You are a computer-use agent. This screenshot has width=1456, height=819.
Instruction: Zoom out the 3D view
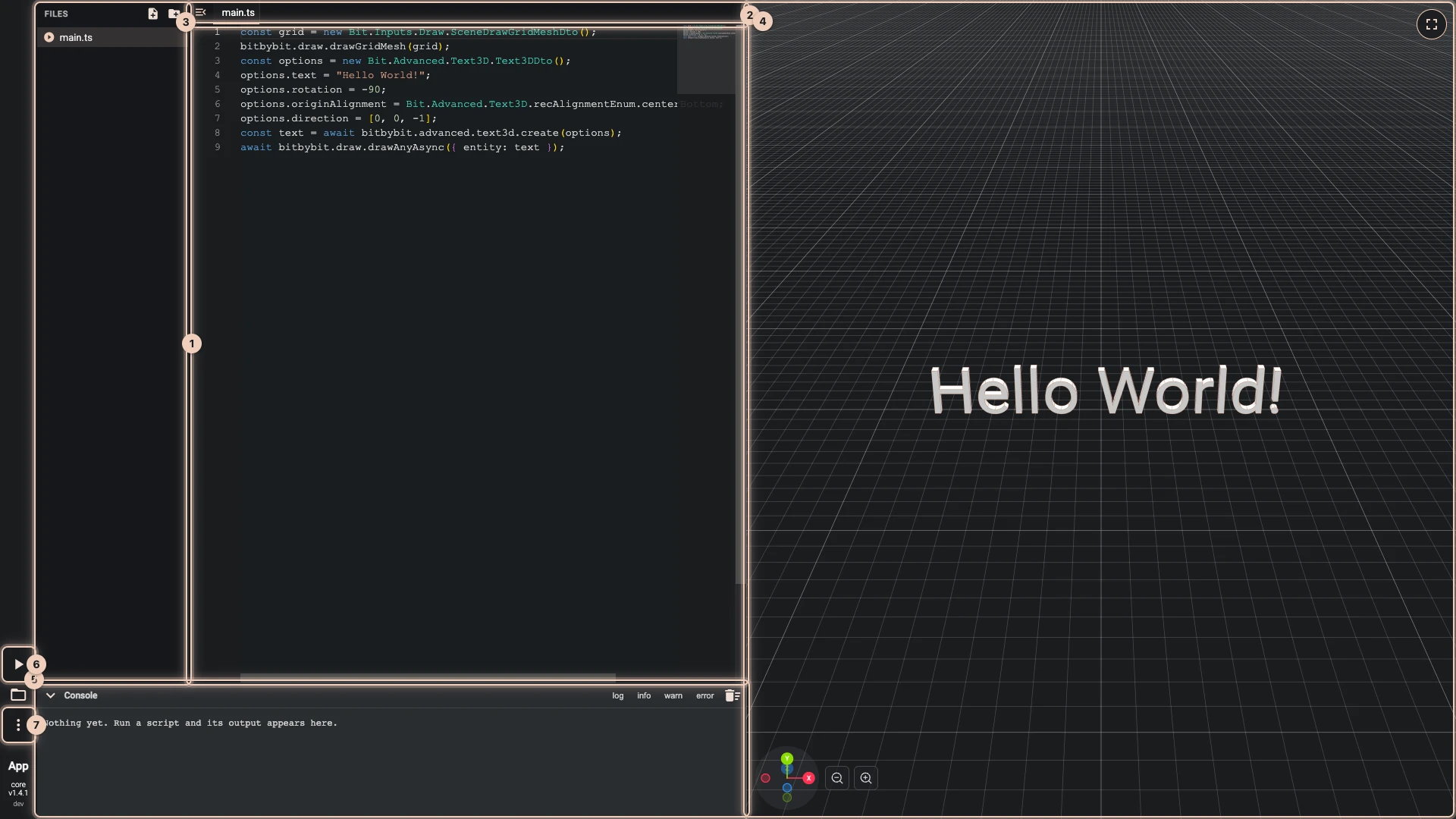[837, 778]
